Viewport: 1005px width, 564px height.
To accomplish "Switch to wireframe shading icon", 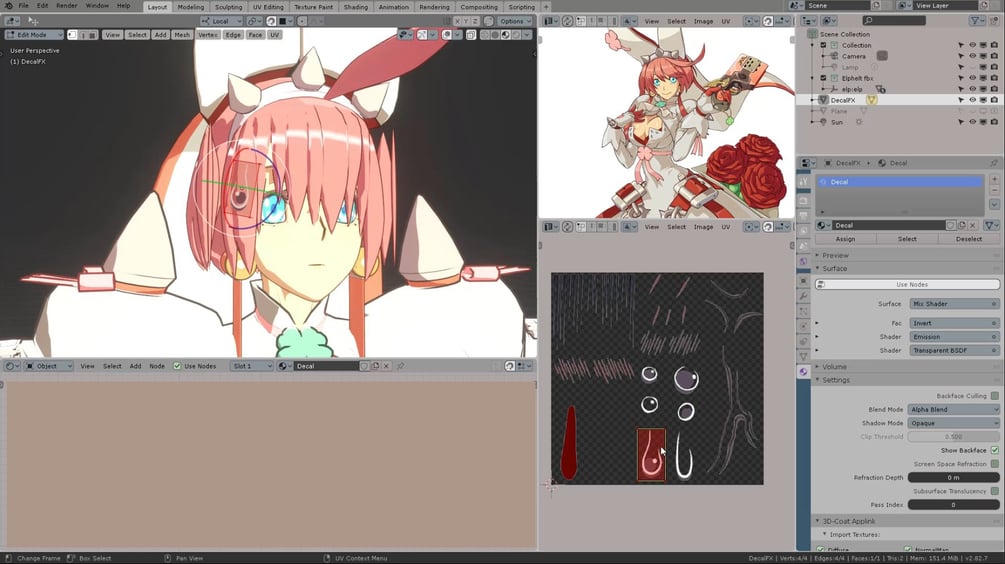I will pos(485,35).
